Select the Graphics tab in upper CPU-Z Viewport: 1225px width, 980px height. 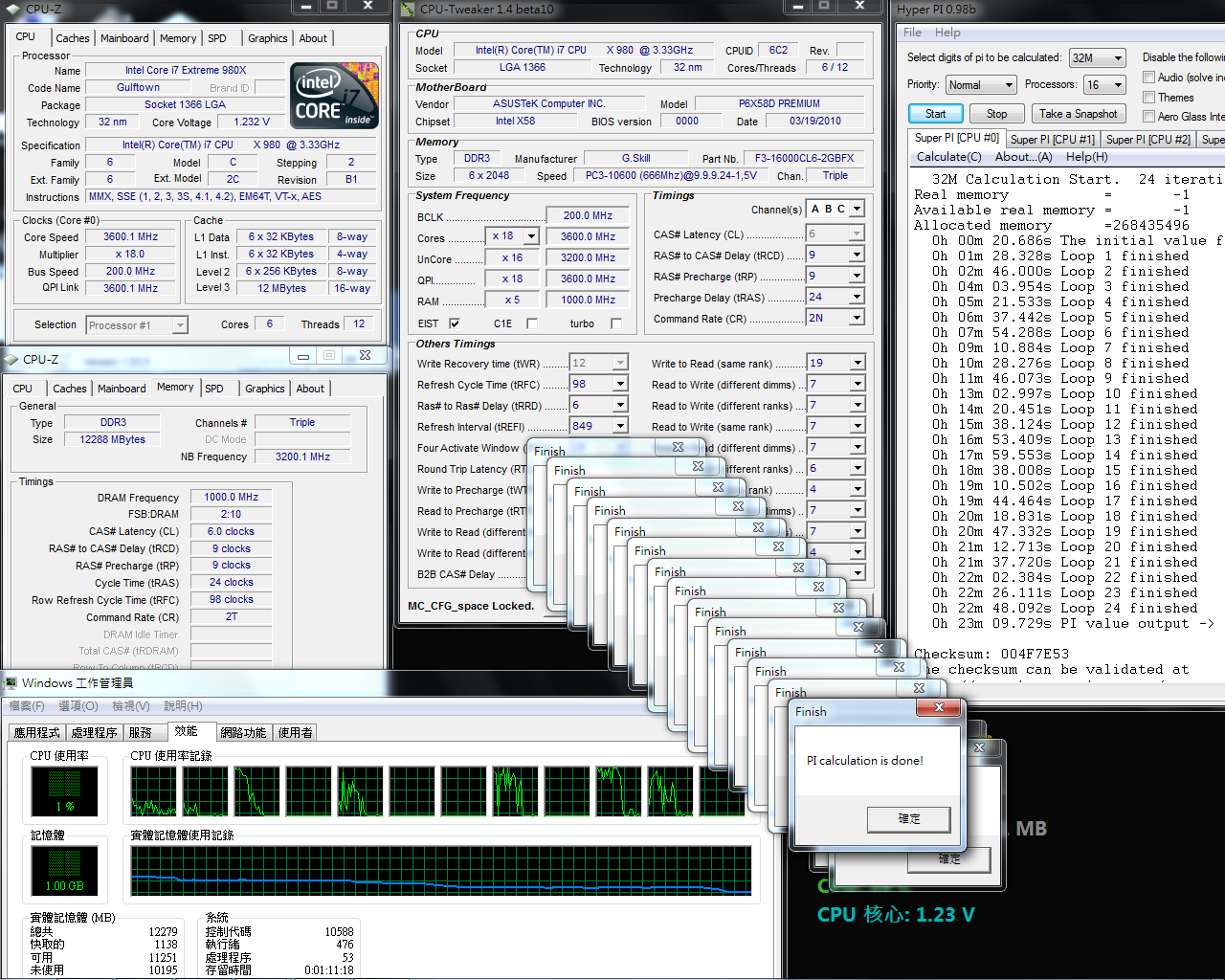point(268,38)
